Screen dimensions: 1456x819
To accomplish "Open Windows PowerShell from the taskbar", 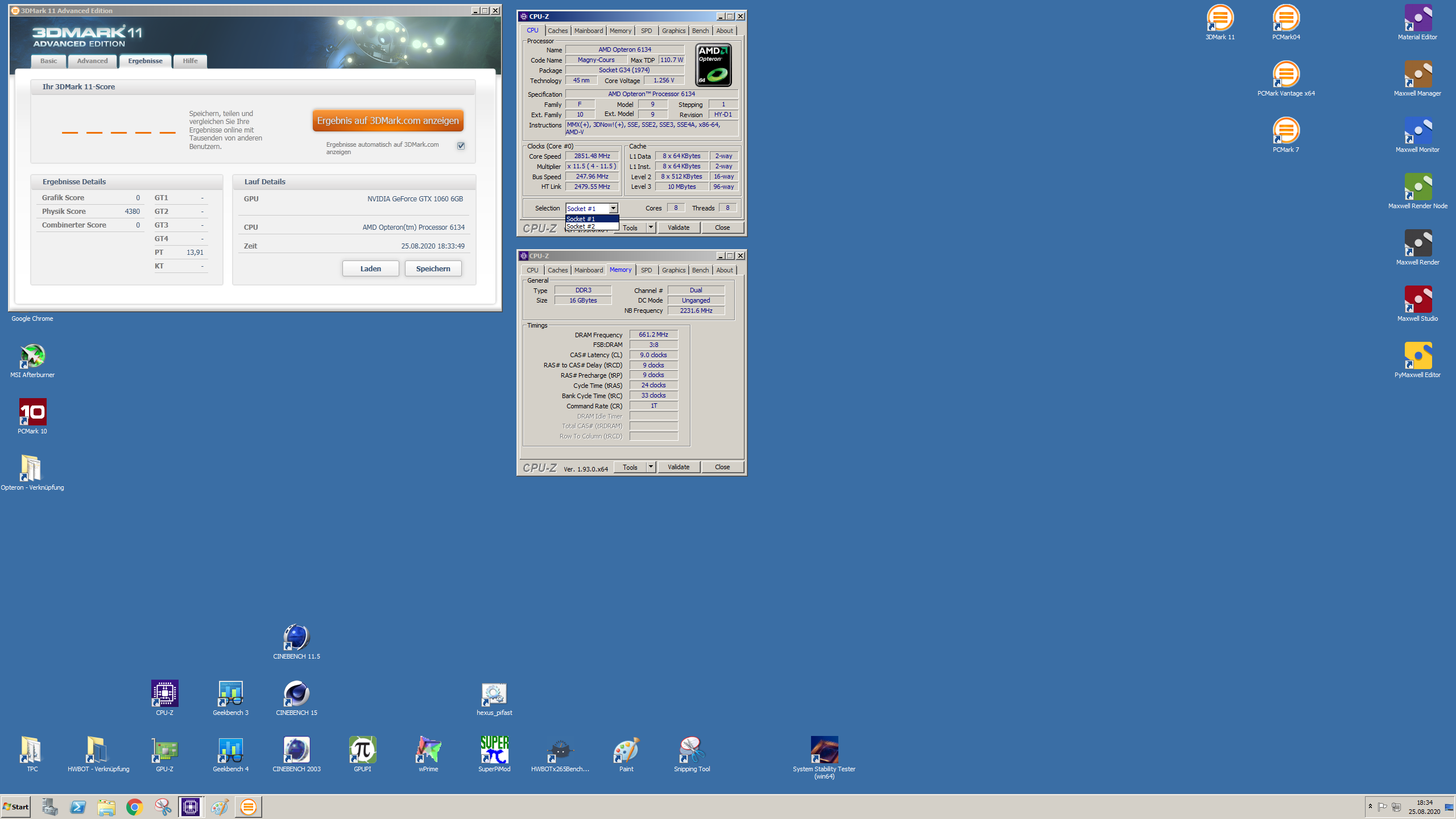I will [78, 807].
